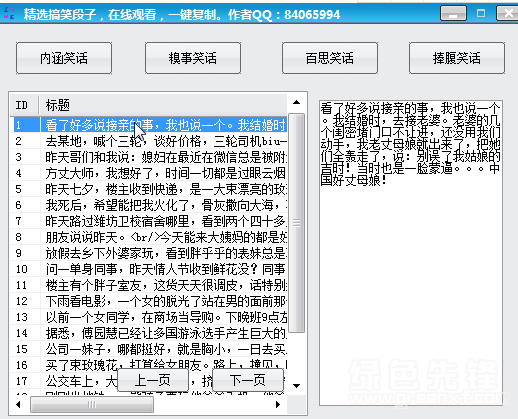Go to the previous page with 上一页
Image resolution: width=518 pixels, height=419 pixels.
pyautogui.click(x=153, y=380)
